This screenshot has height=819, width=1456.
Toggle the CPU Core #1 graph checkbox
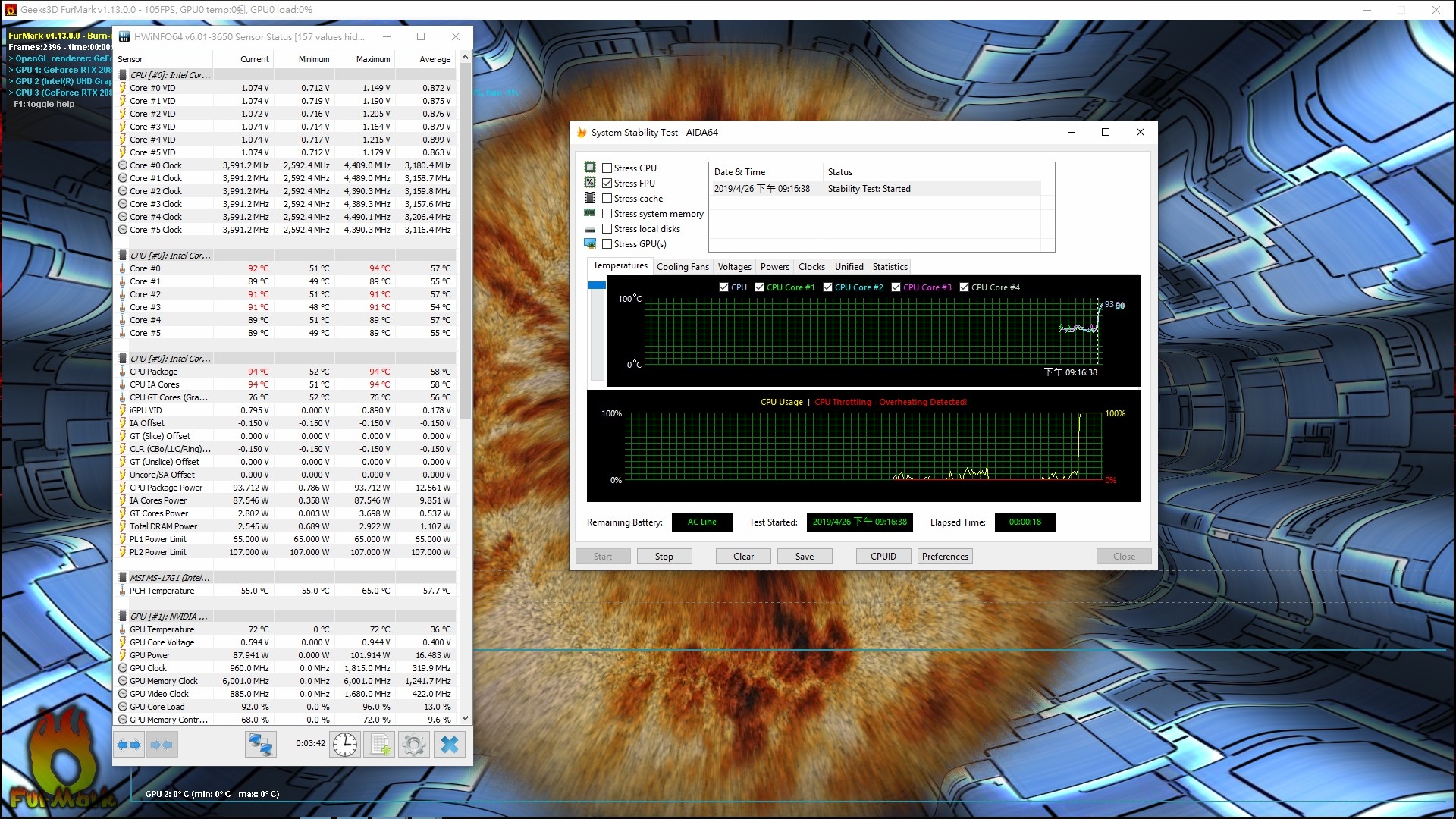[759, 287]
